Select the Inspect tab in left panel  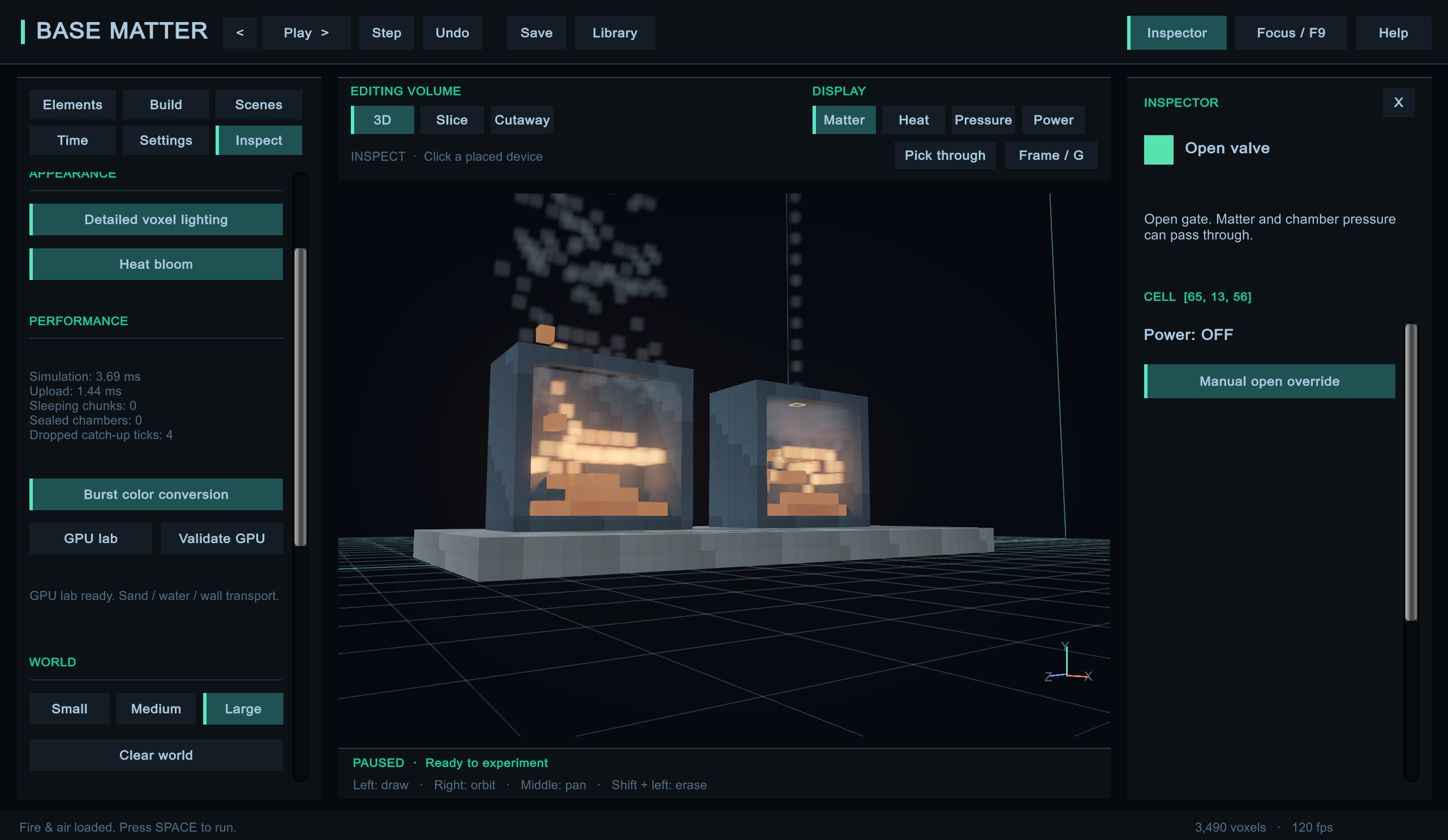click(259, 140)
